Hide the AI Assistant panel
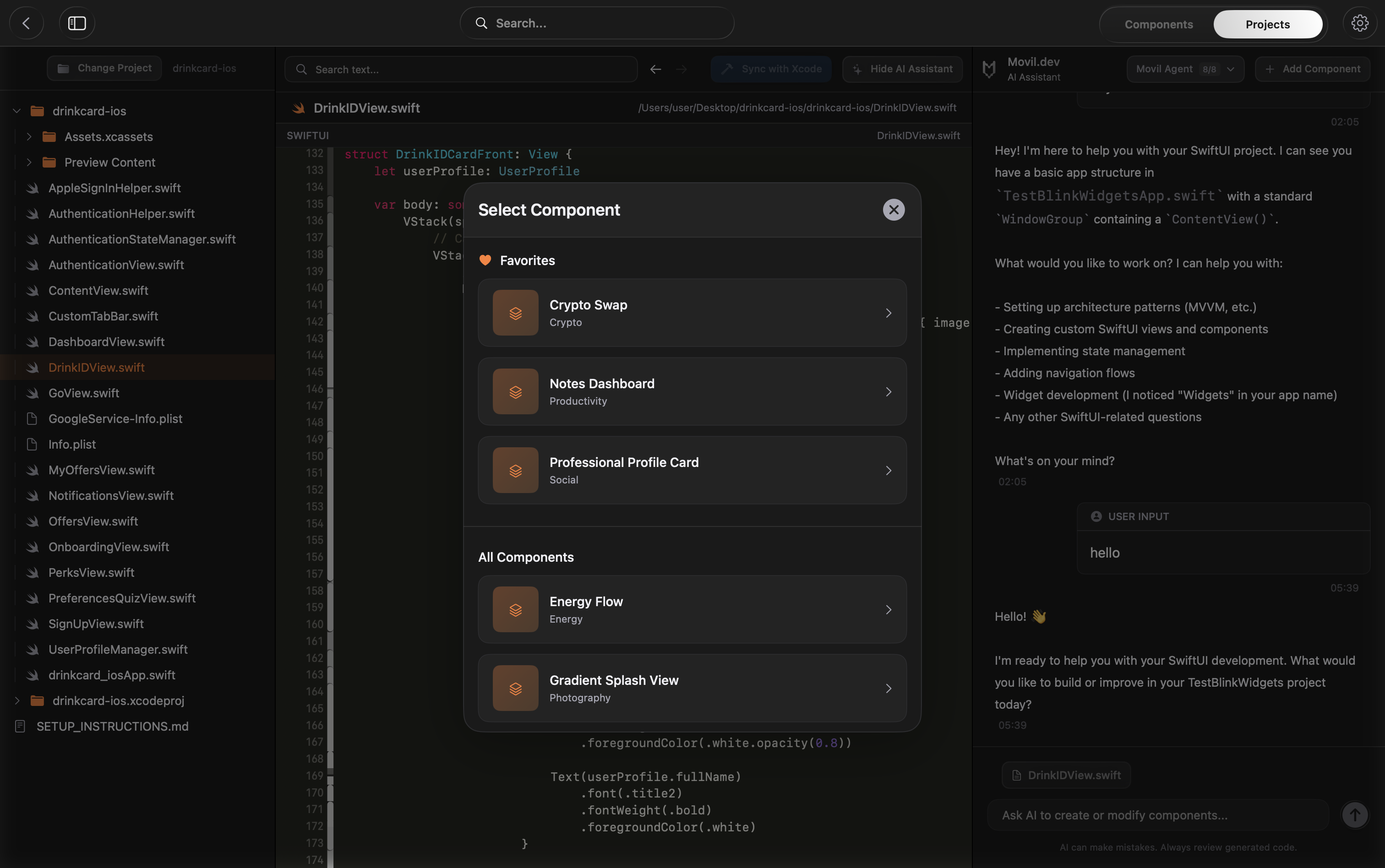The width and height of the screenshot is (1385, 868). pyautogui.click(x=901, y=69)
